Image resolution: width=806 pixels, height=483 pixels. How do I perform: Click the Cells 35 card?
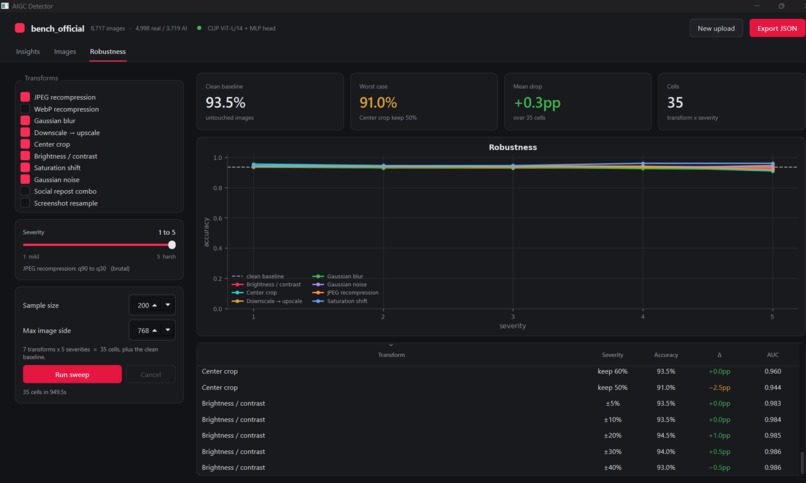[x=731, y=101]
